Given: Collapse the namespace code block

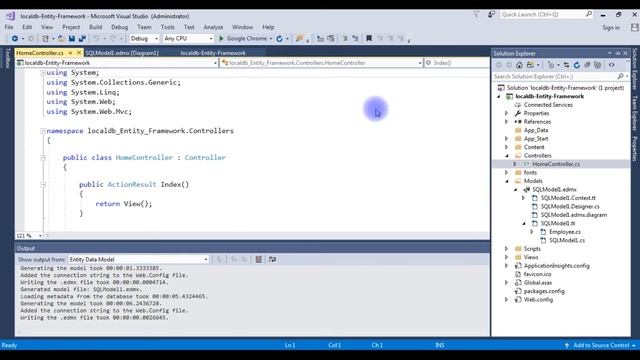Looking at the screenshot, I should tap(42, 131).
